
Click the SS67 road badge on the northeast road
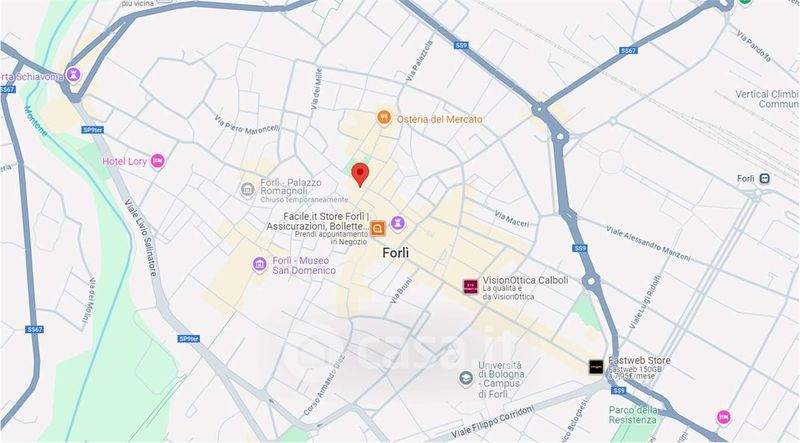pyautogui.click(x=628, y=51)
